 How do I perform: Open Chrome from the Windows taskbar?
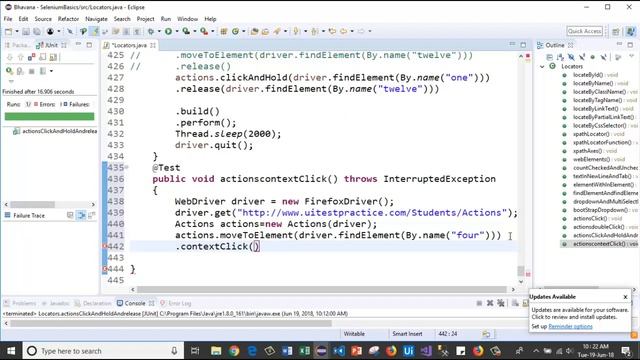pyautogui.click(x=234, y=351)
